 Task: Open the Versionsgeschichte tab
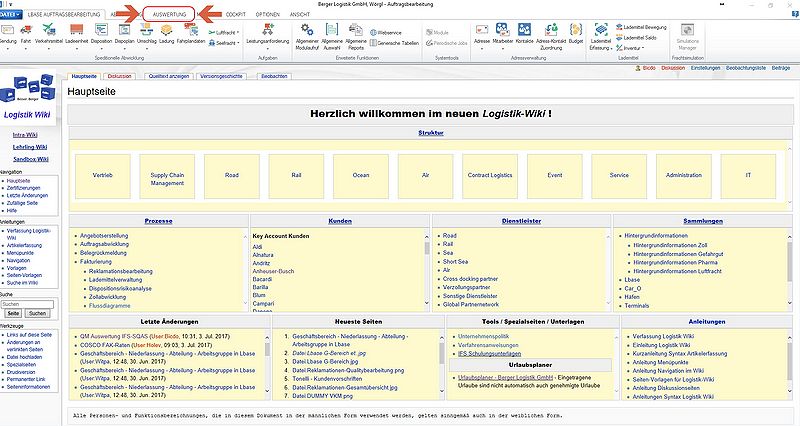[221, 77]
